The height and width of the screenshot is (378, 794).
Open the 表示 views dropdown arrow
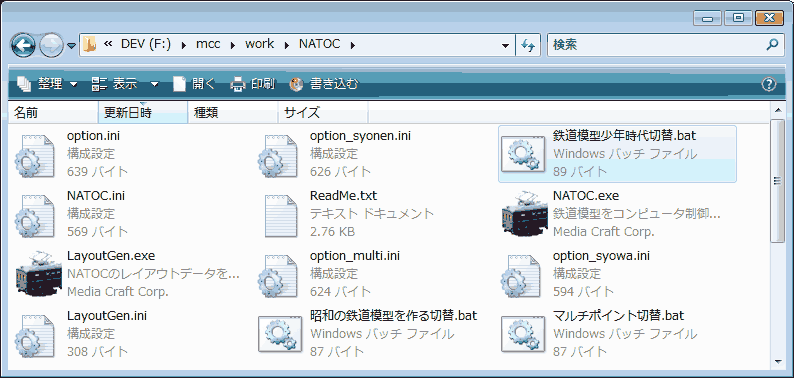[154, 84]
